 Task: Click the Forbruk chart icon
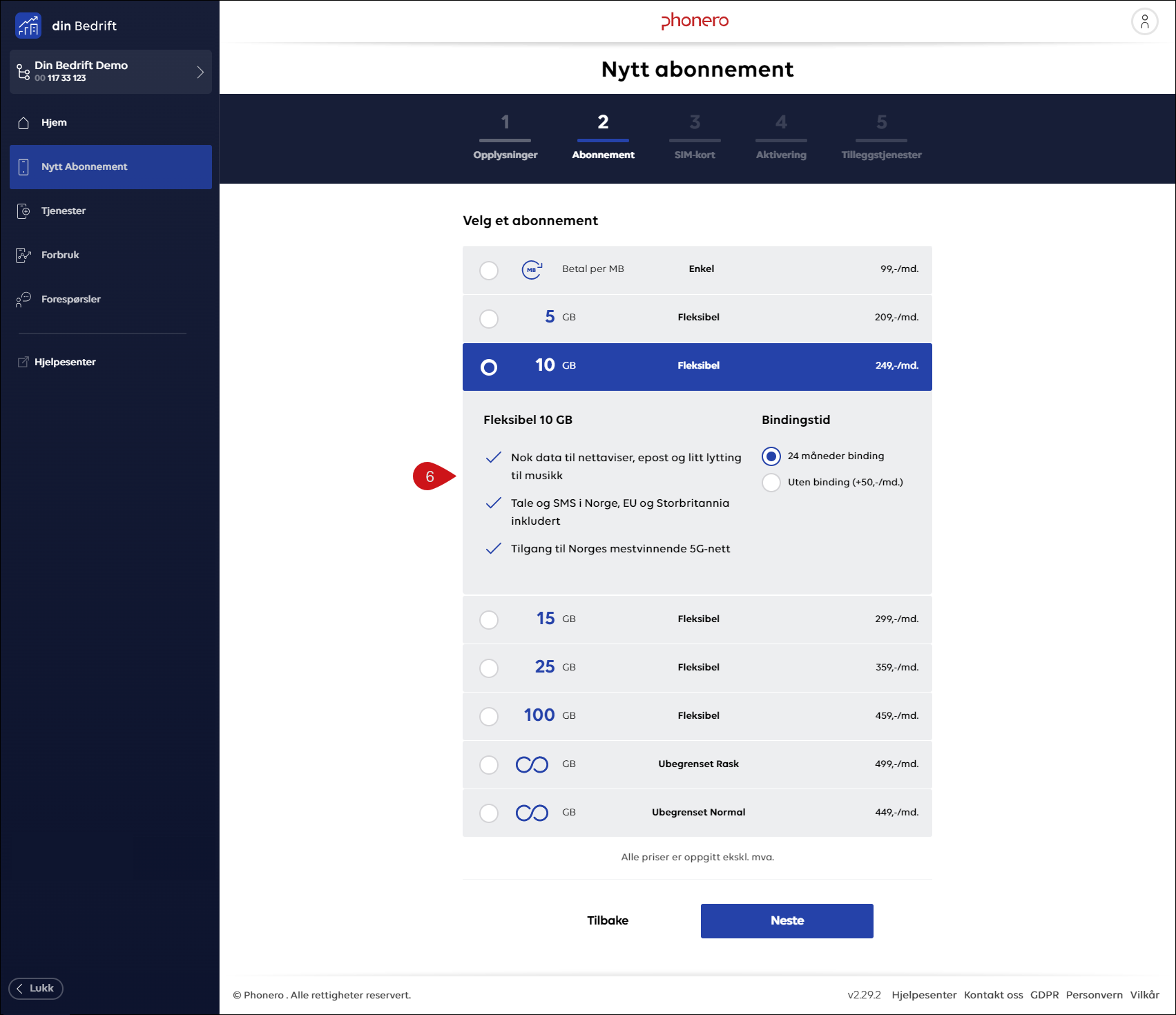tap(23, 255)
